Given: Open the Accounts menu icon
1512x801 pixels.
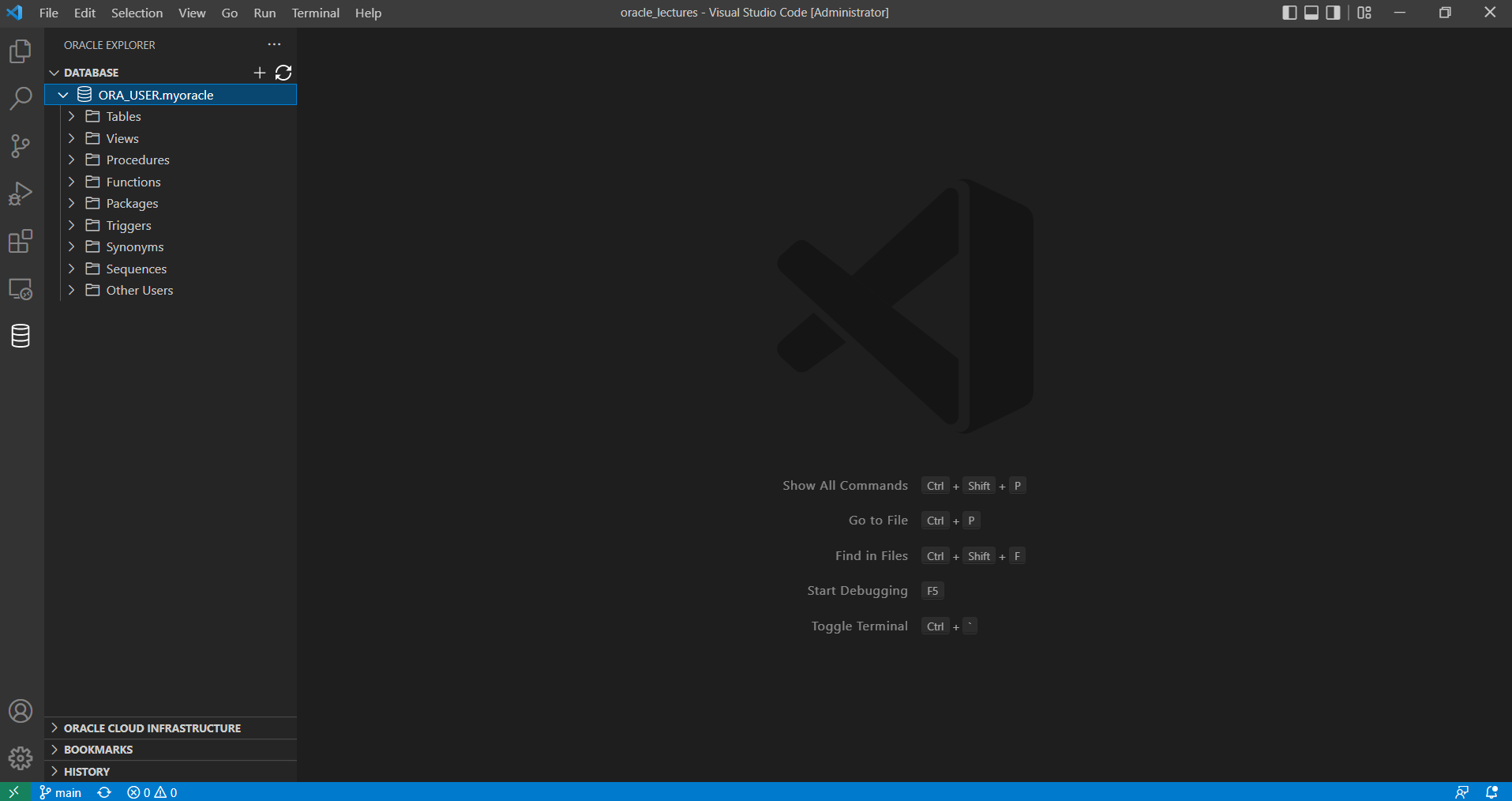Looking at the screenshot, I should click(21, 711).
